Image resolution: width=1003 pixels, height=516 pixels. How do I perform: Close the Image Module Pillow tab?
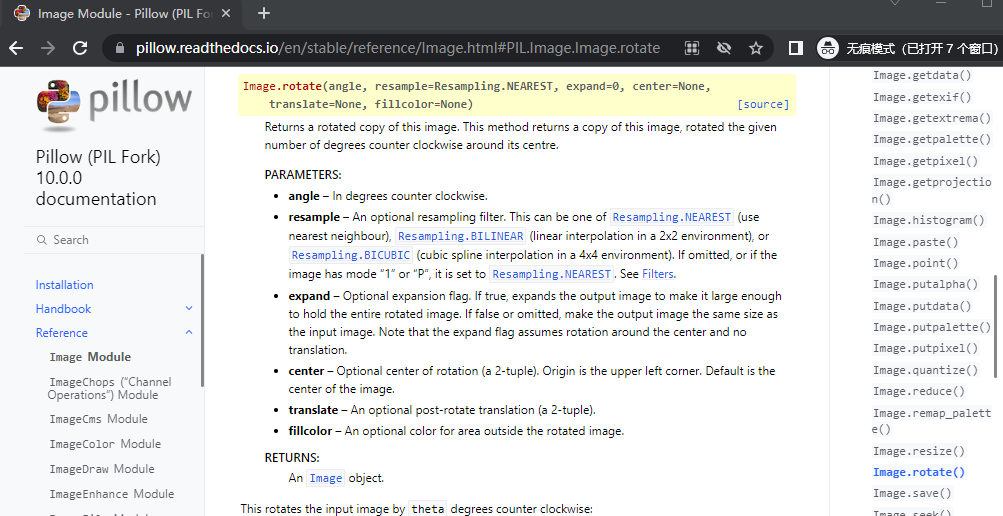pyautogui.click(x=226, y=13)
